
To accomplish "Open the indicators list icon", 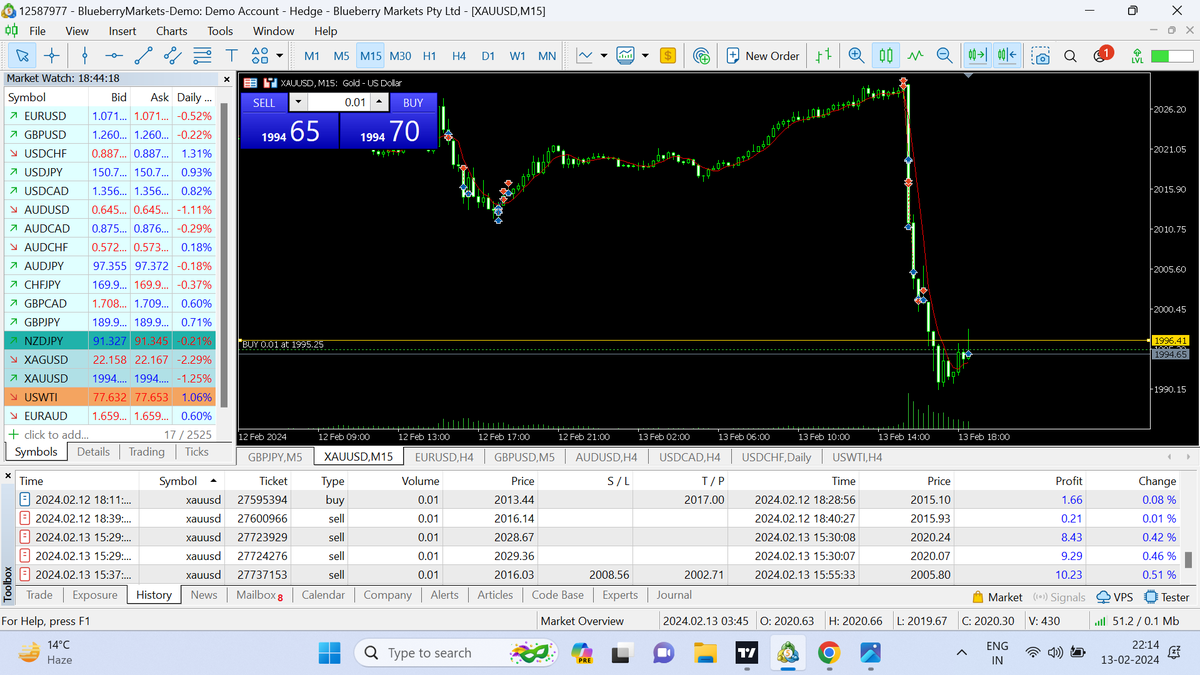I will (x=626, y=56).
